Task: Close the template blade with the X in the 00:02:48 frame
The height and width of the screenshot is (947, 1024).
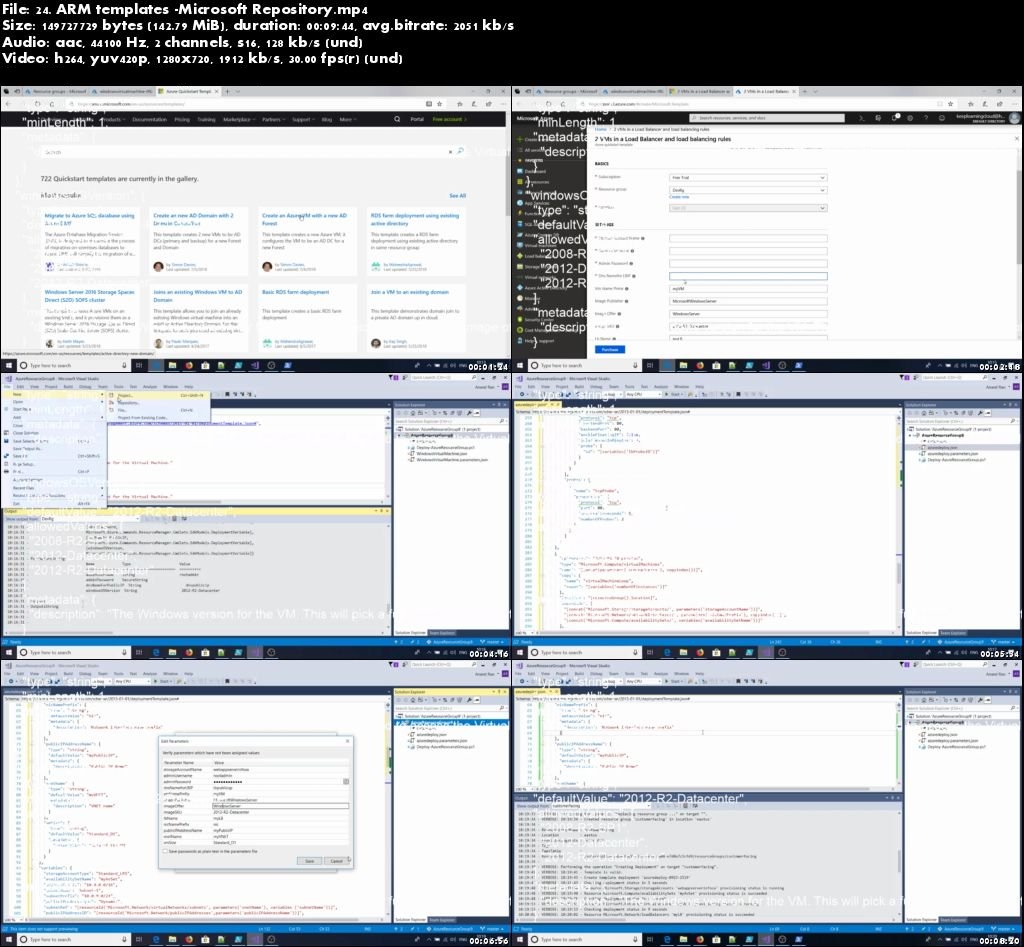Action: coord(1016,138)
